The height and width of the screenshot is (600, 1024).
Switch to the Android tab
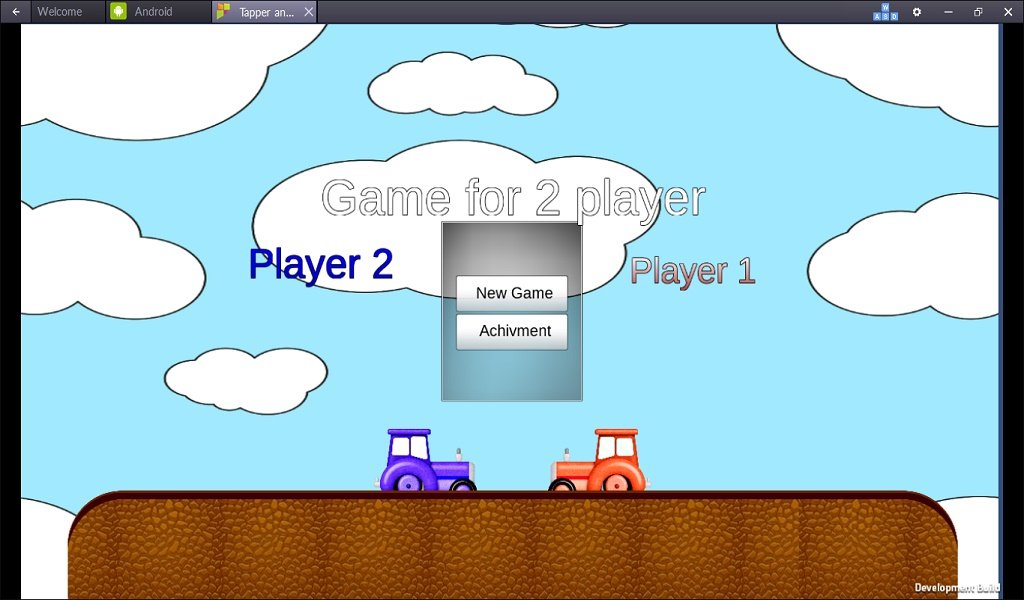click(153, 11)
